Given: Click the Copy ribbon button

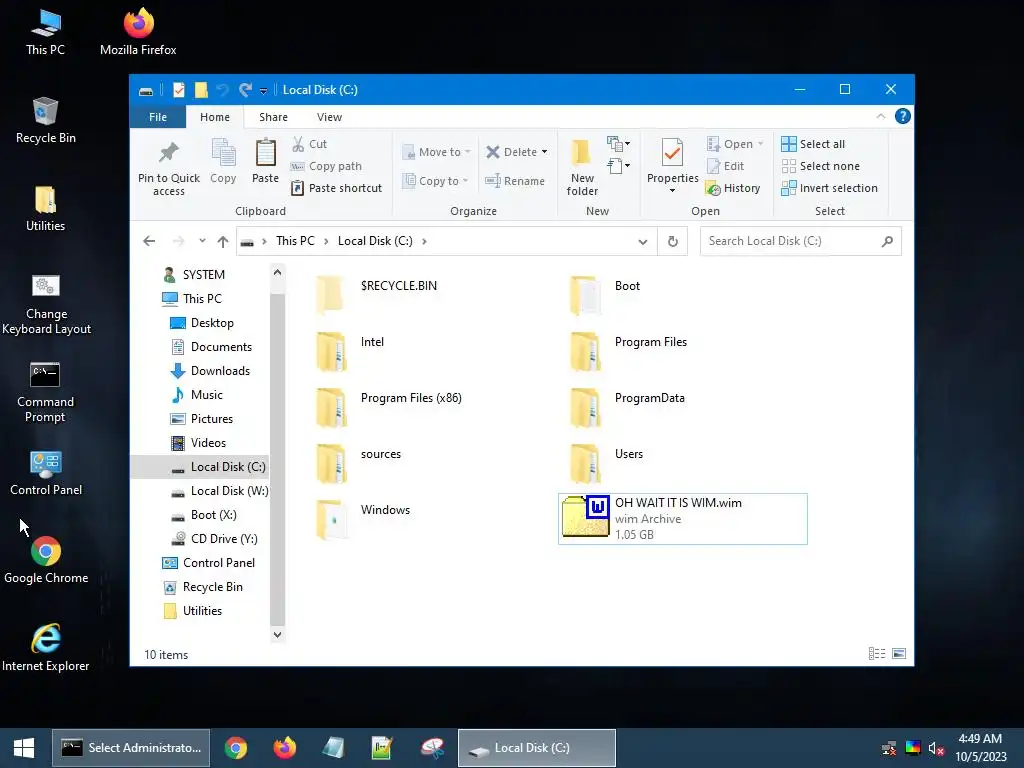Looking at the screenshot, I should [x=223, y=161].
